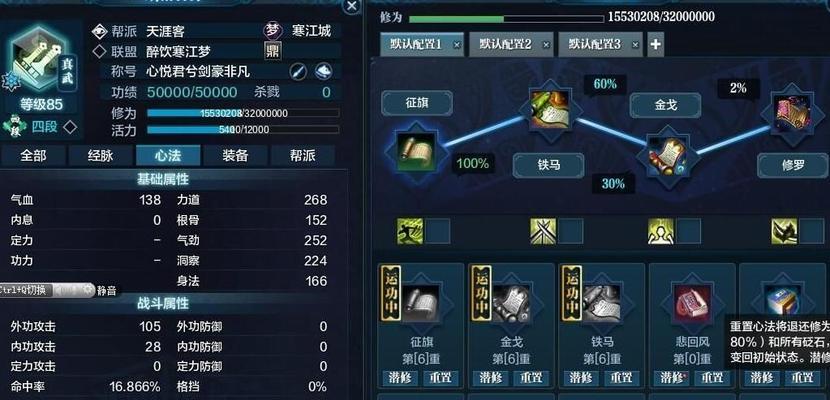Viewport: 830px width, 400px height.
Task: Select the 铁马 scroll node icon
Action: (549, 110)
